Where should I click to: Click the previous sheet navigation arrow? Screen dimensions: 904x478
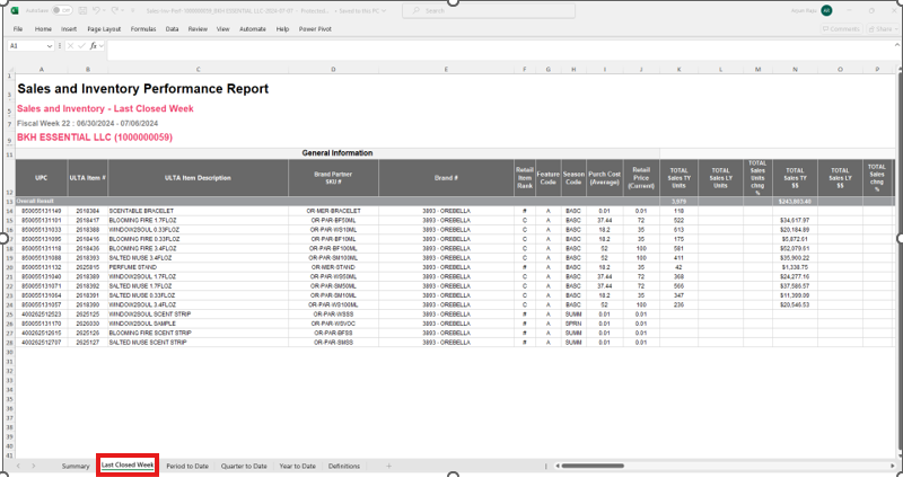(18, 466)
